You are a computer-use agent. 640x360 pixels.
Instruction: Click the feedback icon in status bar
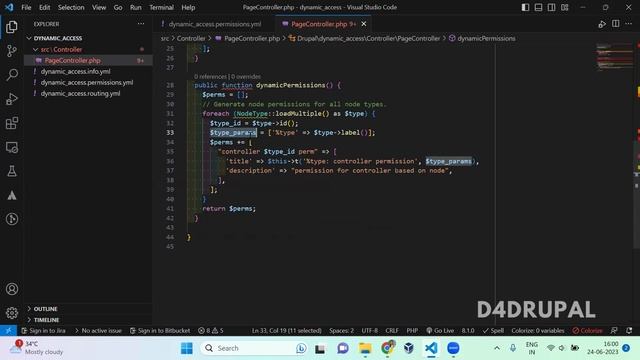click(614, 331)
